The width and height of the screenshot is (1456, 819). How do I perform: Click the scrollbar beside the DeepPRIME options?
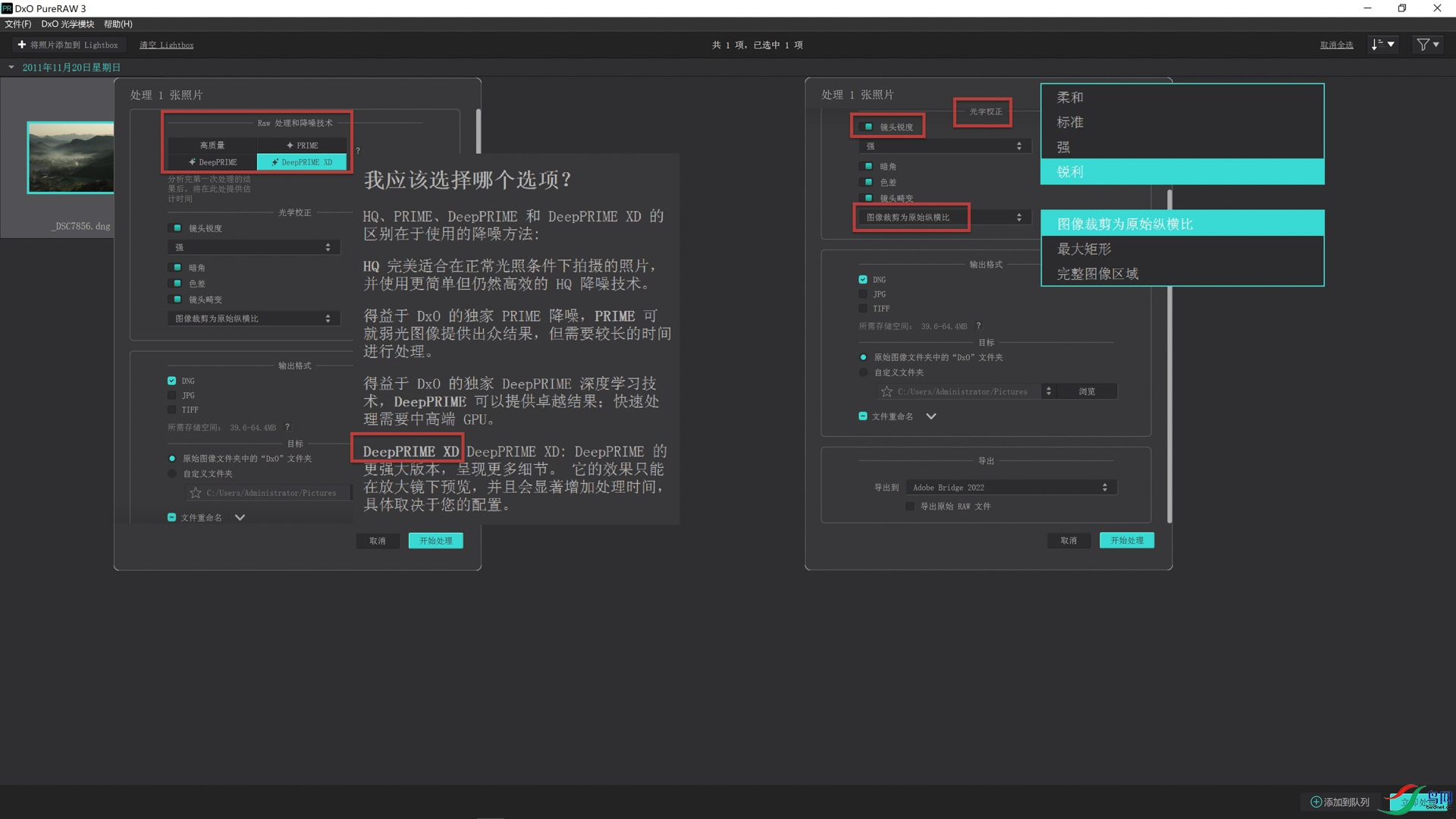[478, 131]
